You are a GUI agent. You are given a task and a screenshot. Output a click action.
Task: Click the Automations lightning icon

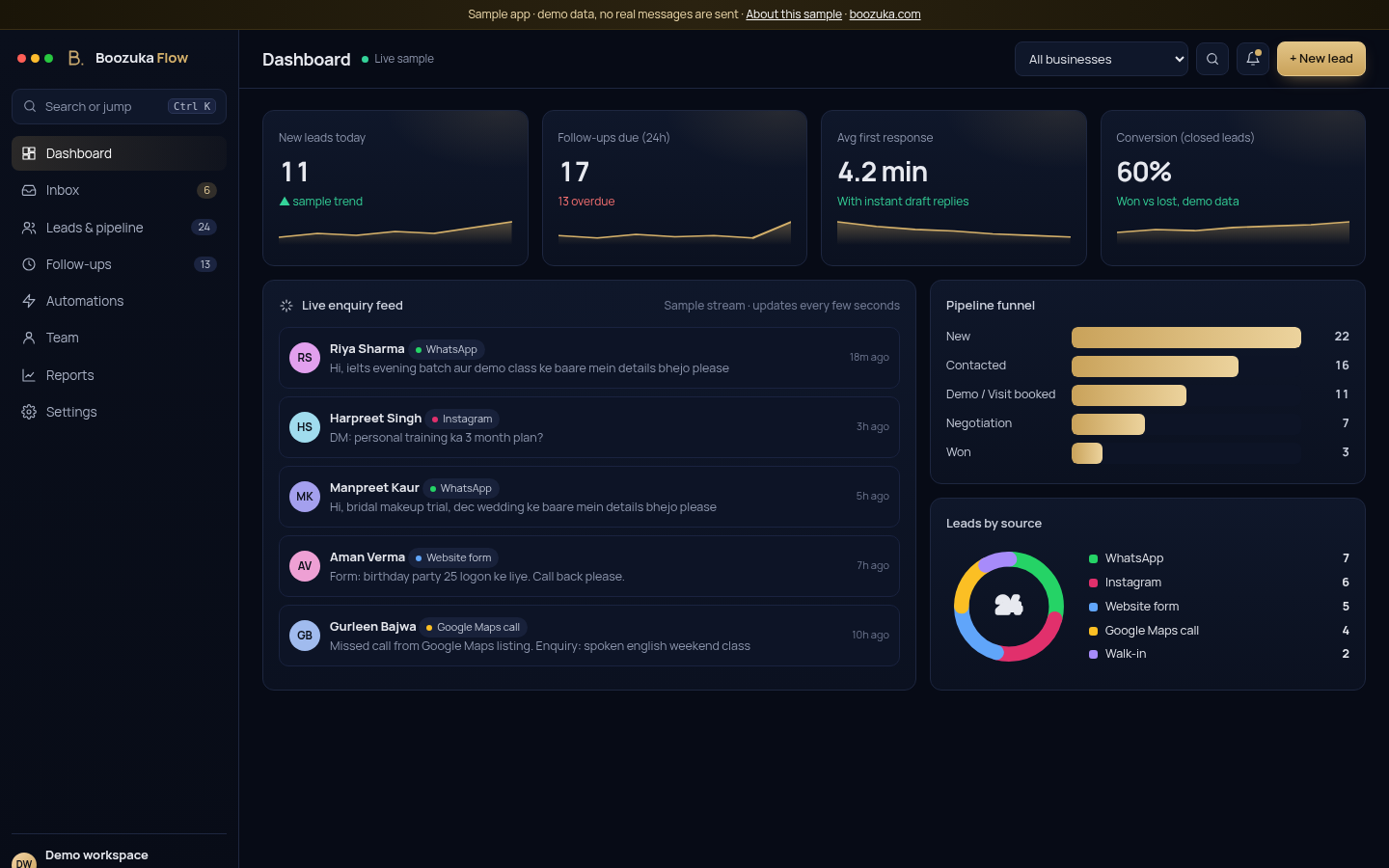[x=29, y=301]
